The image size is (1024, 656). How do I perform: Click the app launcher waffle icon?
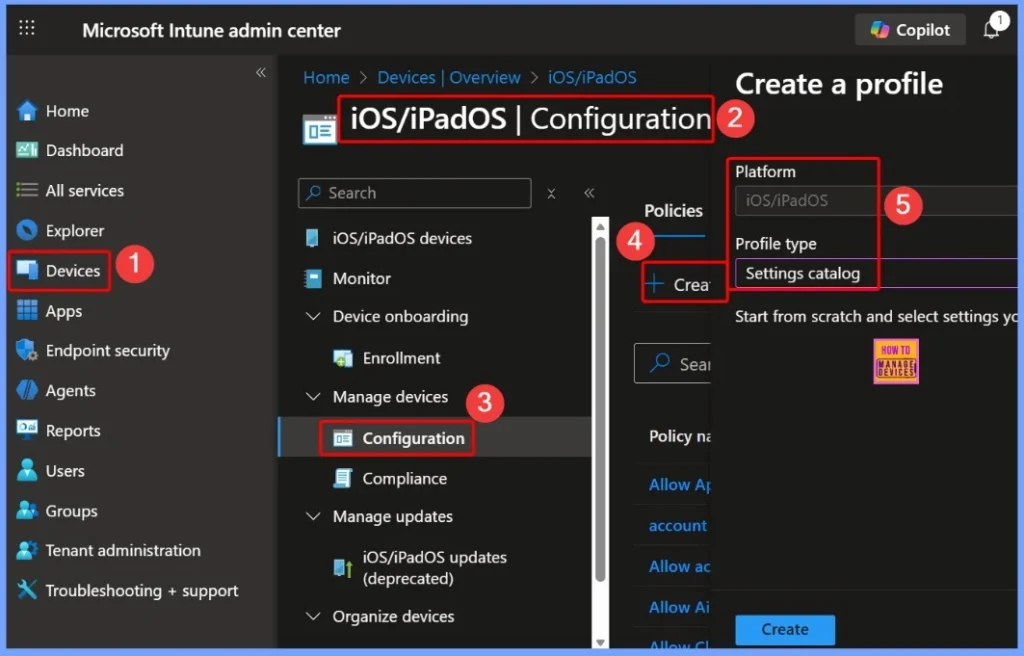(26, 29)
